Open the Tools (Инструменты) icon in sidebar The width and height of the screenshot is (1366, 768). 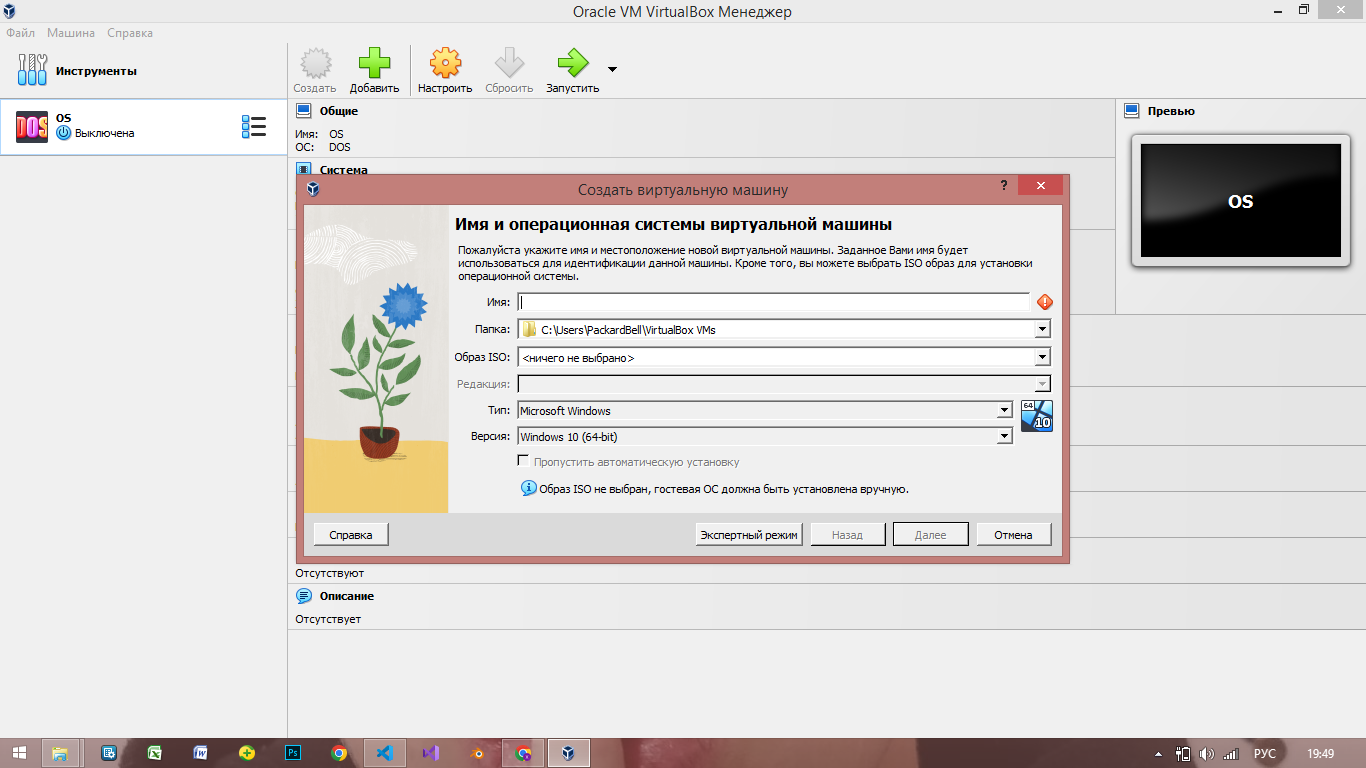coord(33,71)
